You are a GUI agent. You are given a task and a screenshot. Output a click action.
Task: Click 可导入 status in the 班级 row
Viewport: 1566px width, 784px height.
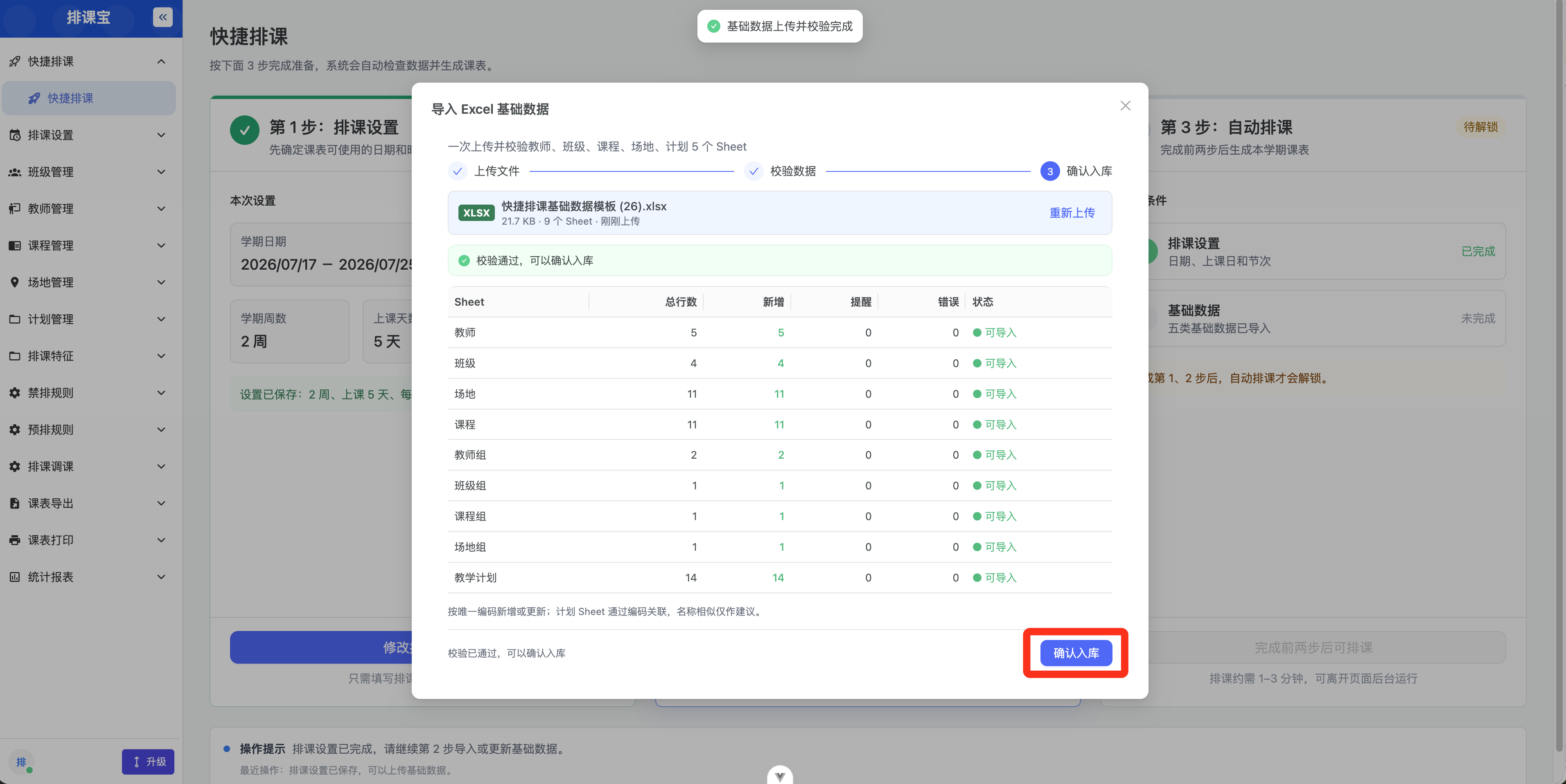[995, 363]
